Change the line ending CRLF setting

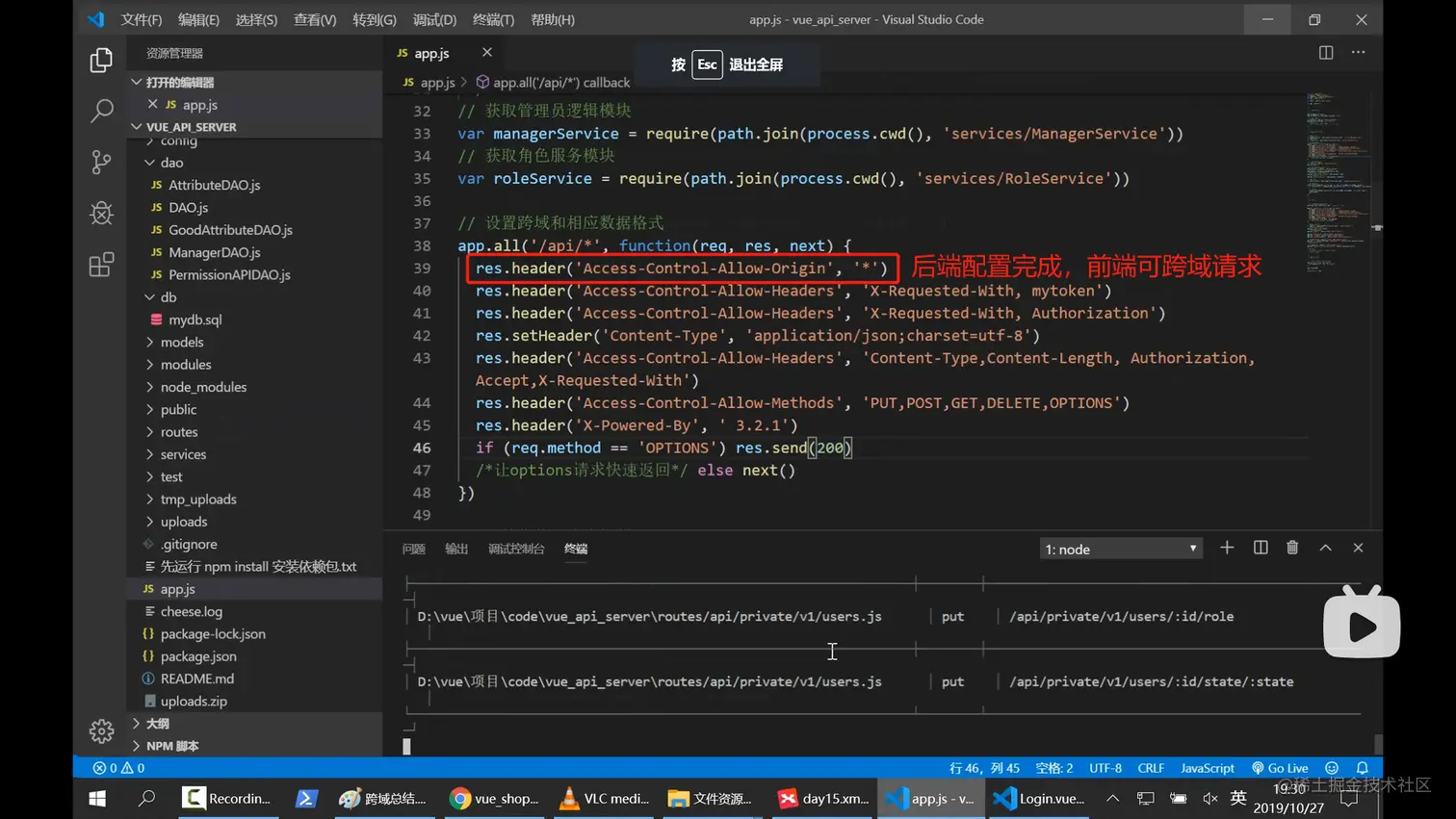point(1151,768)
